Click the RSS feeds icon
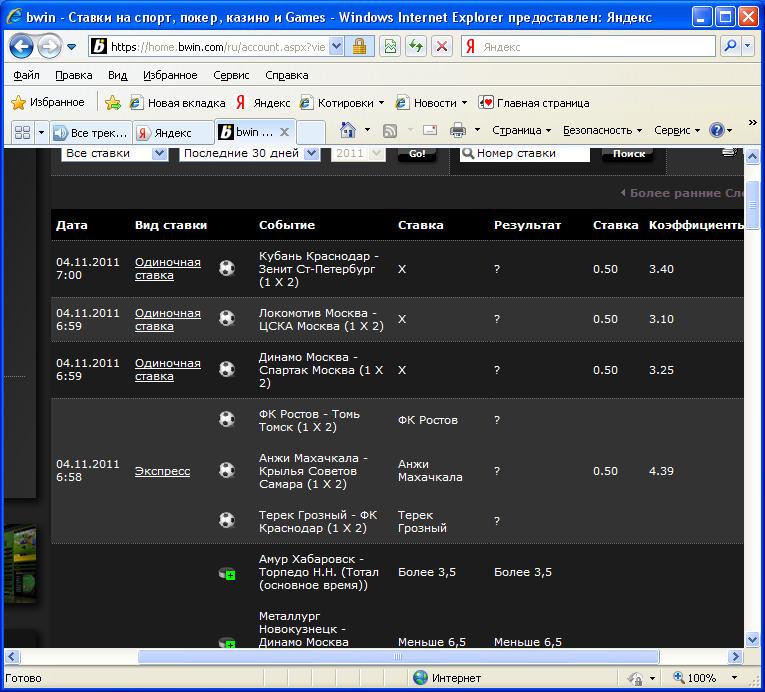Viewport: 765px width, 692px height. 390,130
